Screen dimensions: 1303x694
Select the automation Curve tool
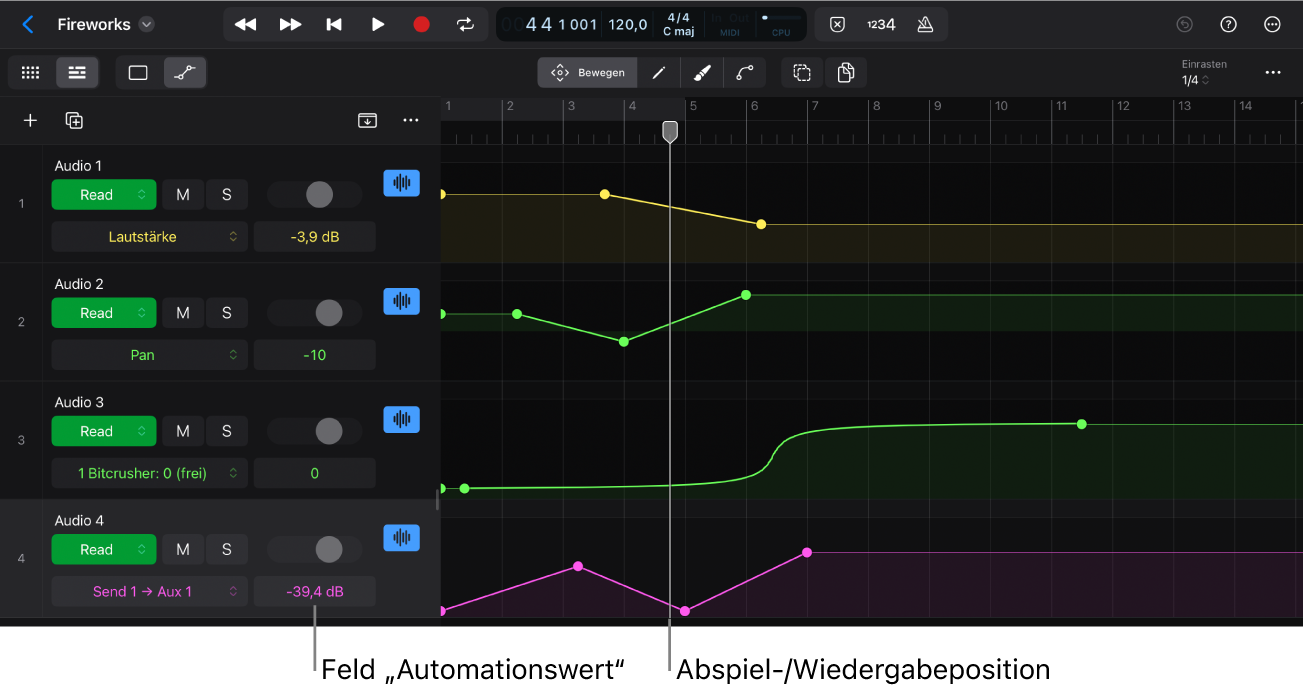pos(745,73)
